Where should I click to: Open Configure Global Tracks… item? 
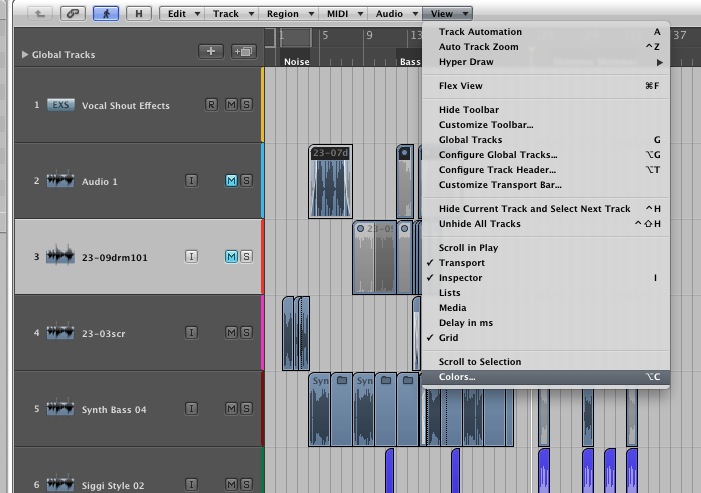[546, 155]
